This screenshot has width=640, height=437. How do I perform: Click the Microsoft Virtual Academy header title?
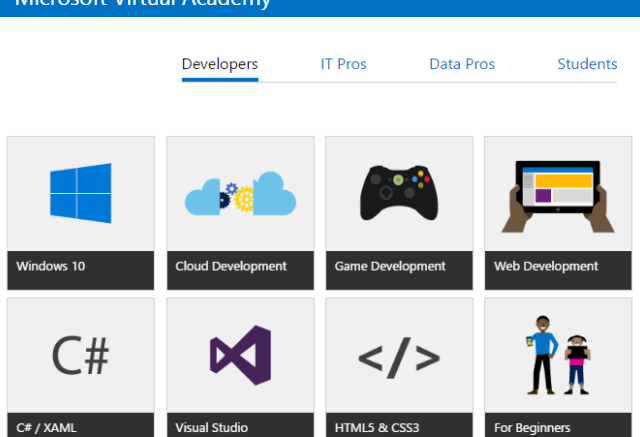142,4
